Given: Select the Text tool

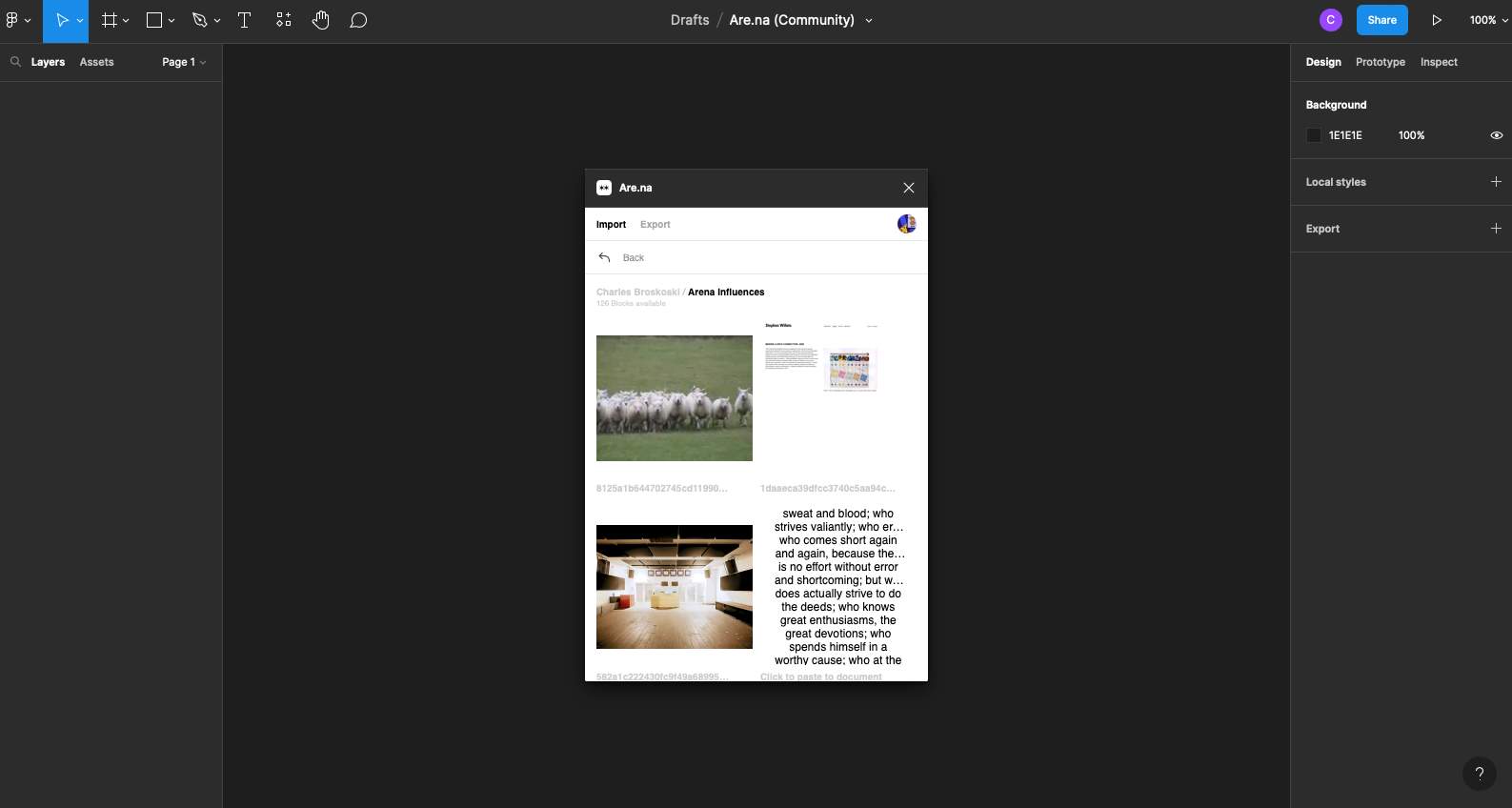Looking at the screenshot, I should [x=244, y=20].
